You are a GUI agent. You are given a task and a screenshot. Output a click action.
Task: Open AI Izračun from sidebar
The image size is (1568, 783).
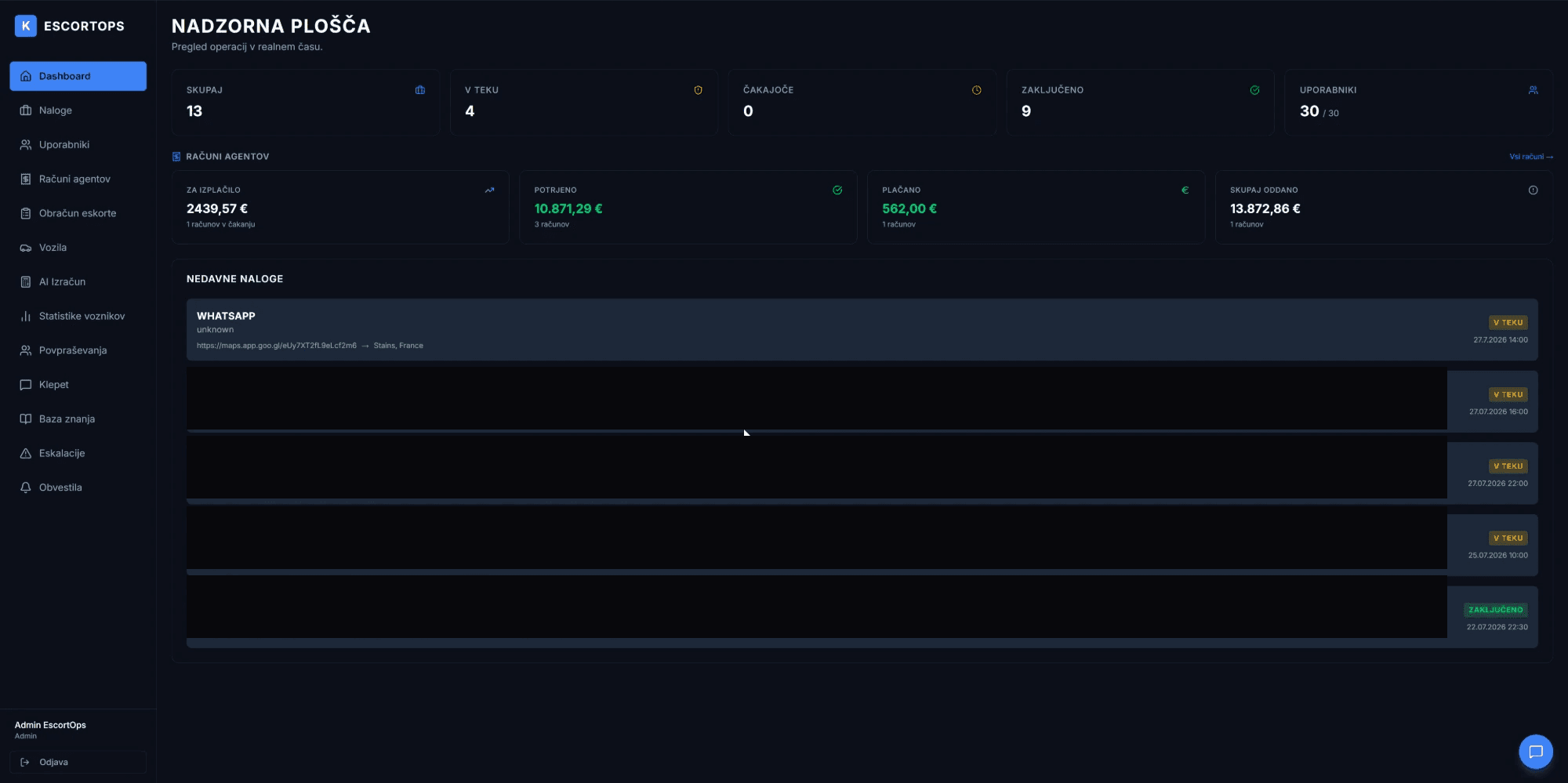click(x=78, y=281)
